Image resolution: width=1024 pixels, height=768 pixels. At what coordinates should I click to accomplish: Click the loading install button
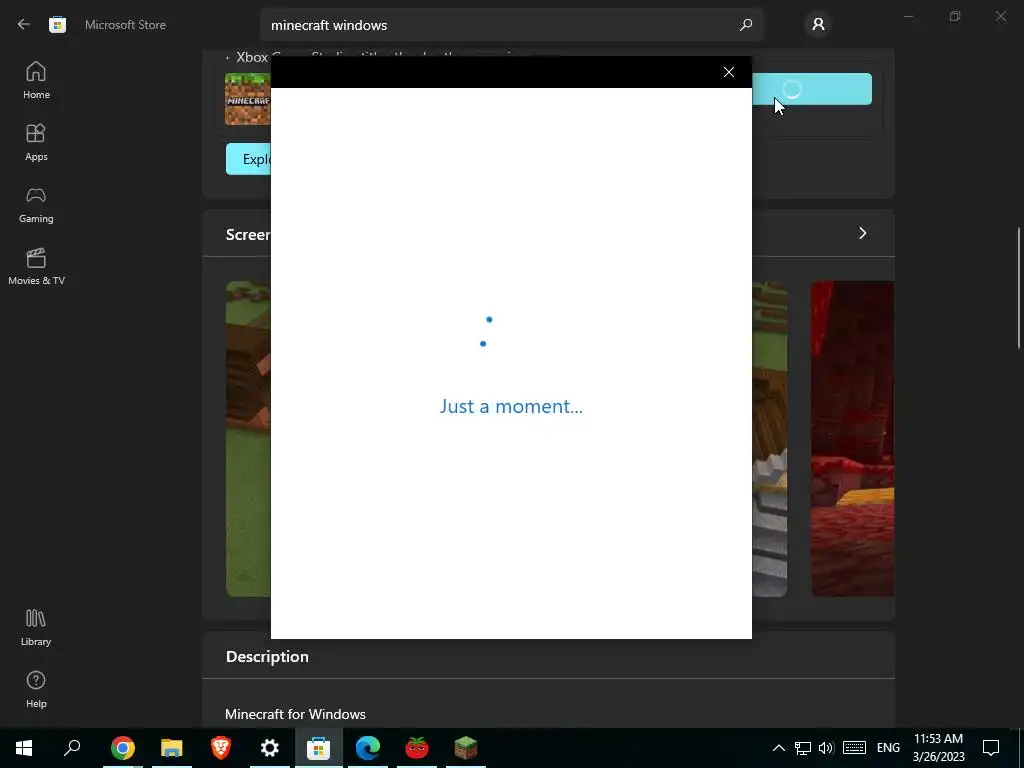click(812, 89)
